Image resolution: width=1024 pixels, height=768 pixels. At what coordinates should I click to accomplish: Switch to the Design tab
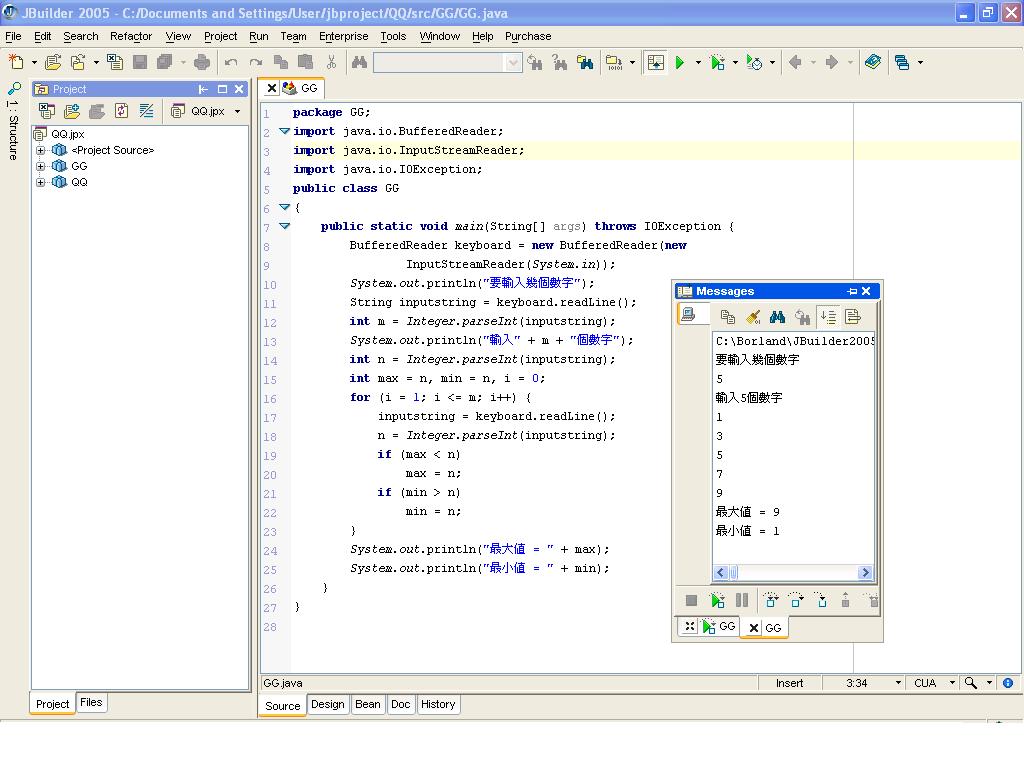click(327, 704)
